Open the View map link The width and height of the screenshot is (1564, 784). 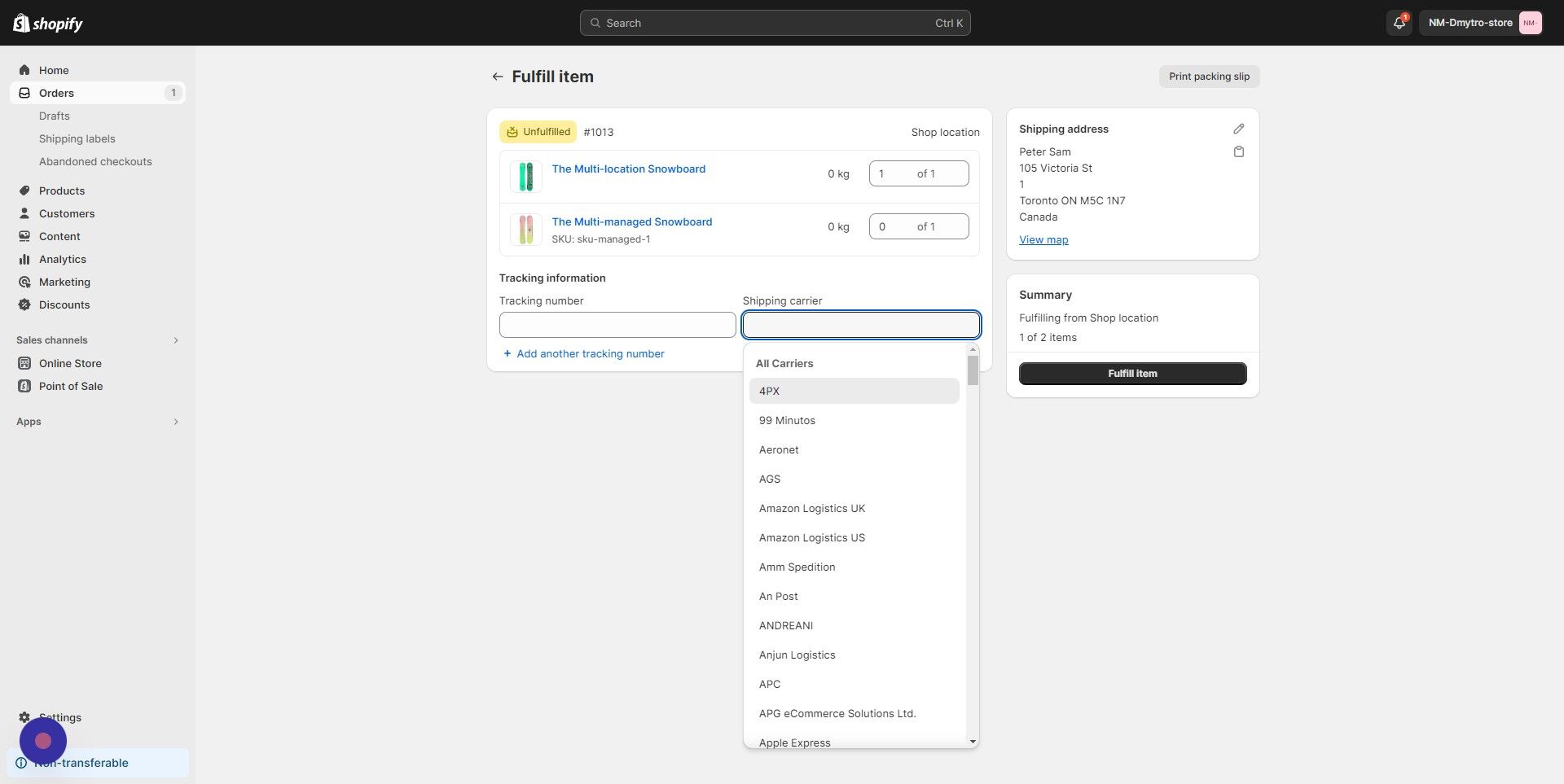click(1043, 239)
